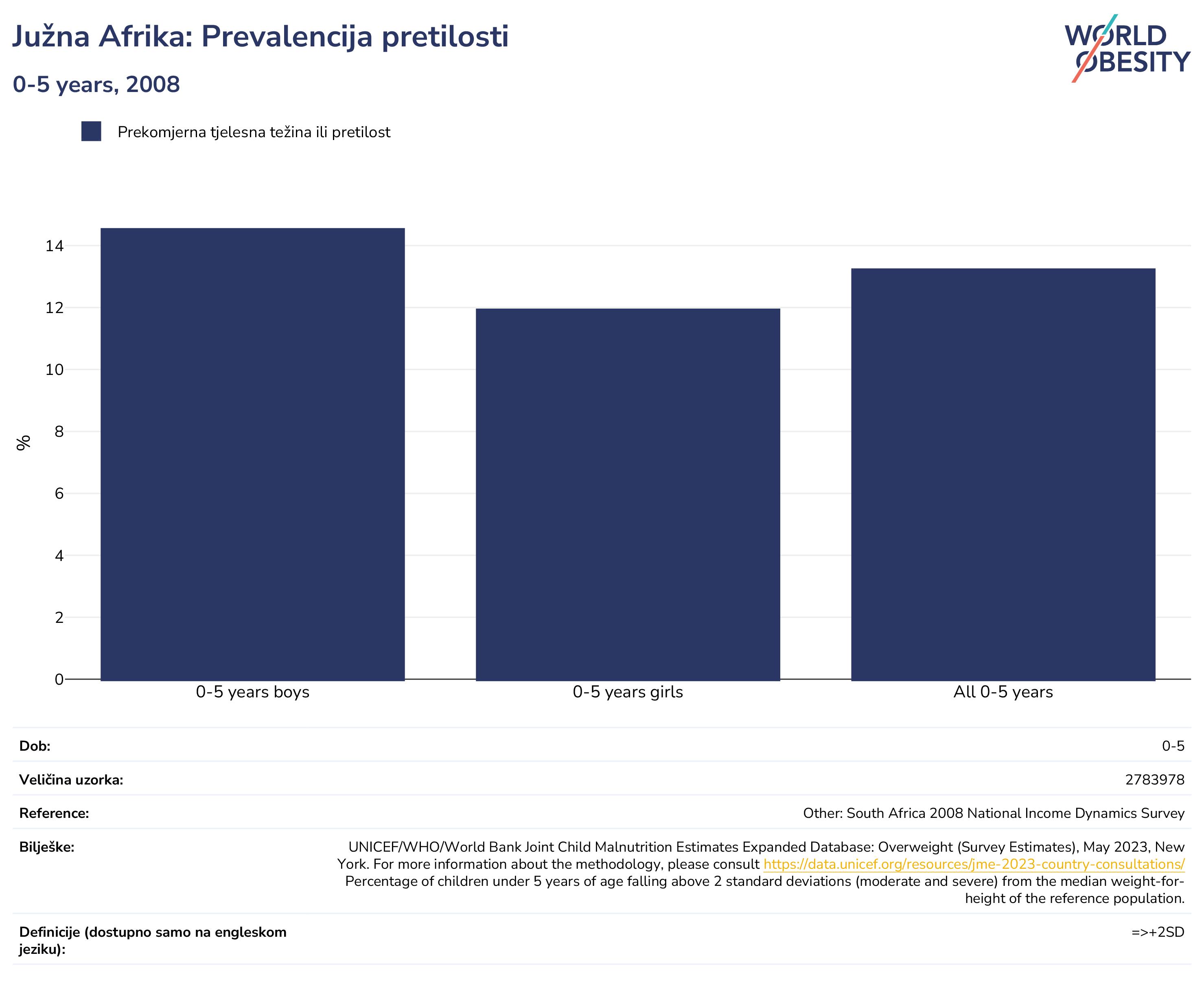Image resolution: width=1204 pixels, height=986 pixels.
Task: Select the 0-5 years boys axis label
Action: coord(253,692)
